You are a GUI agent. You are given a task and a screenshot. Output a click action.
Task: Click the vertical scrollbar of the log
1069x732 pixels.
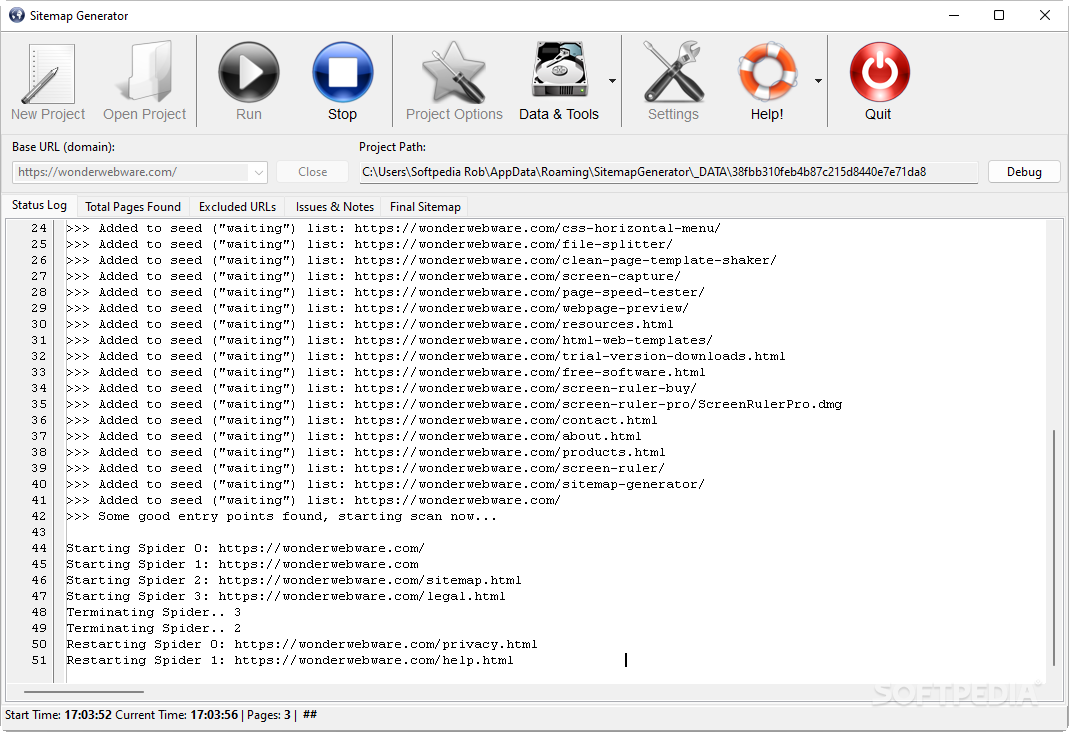point(1054,547)
